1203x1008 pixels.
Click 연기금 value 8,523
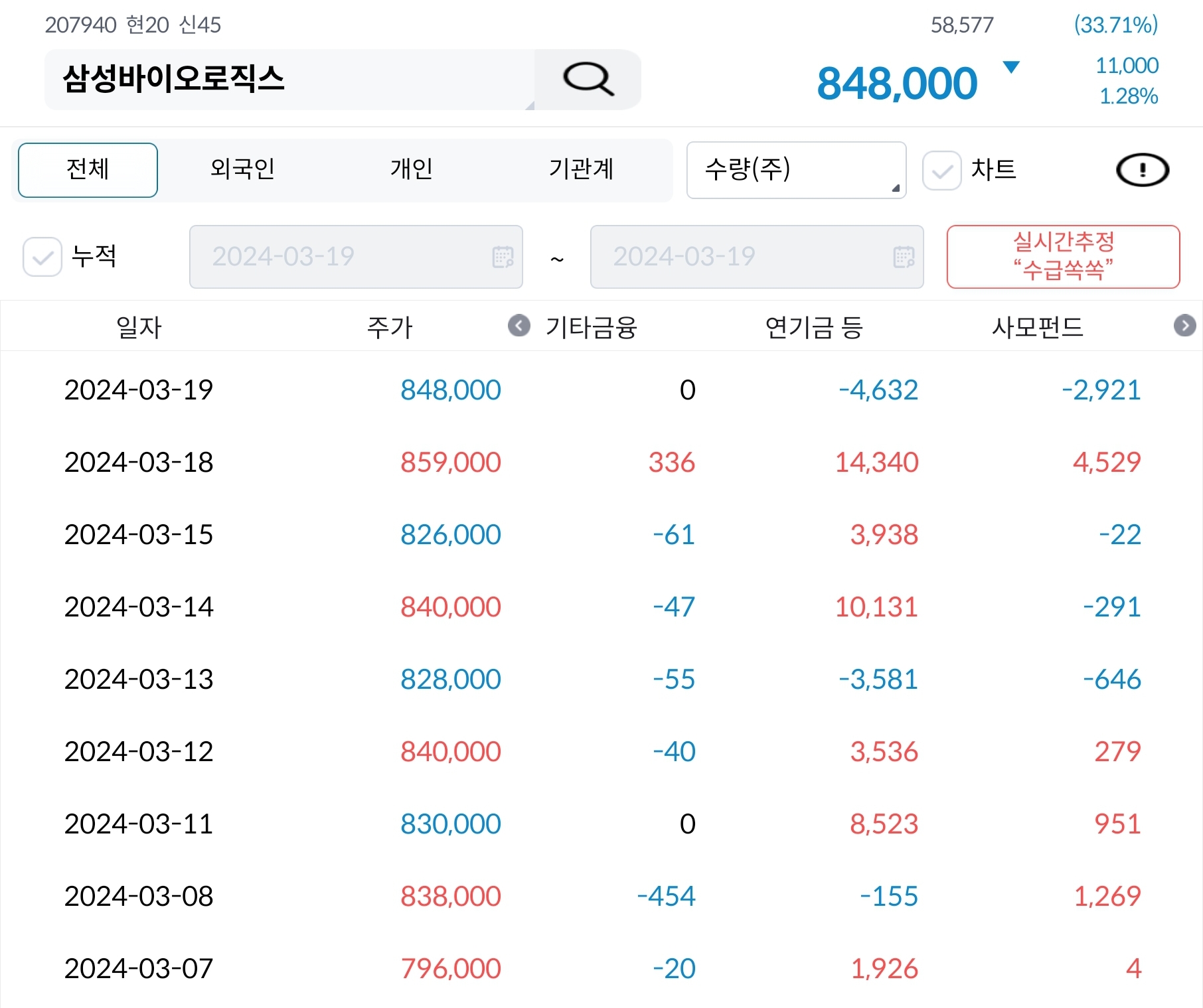click(x=884, y=824)
